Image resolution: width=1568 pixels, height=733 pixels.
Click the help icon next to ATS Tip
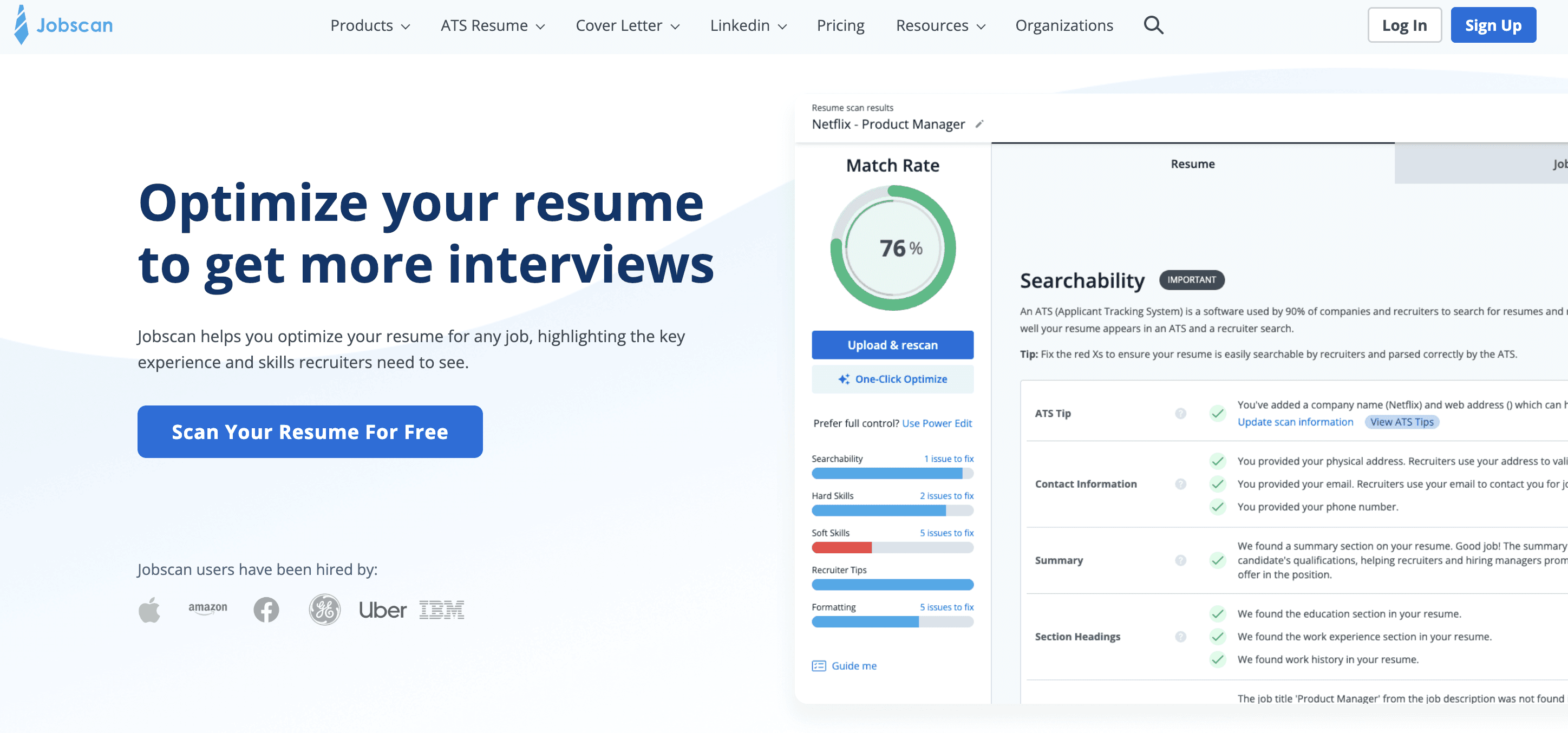[1180, 414]
